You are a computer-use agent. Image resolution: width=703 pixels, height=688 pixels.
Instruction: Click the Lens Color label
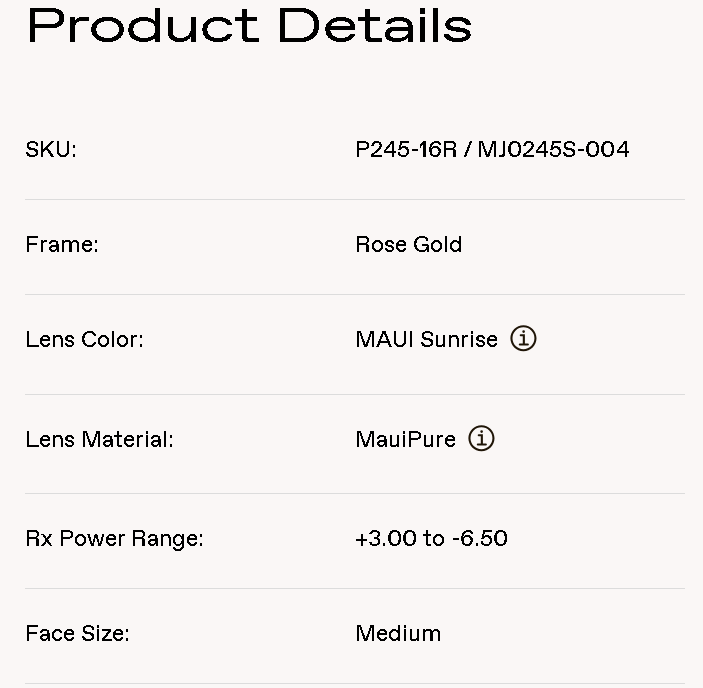[x=84, y=340]
